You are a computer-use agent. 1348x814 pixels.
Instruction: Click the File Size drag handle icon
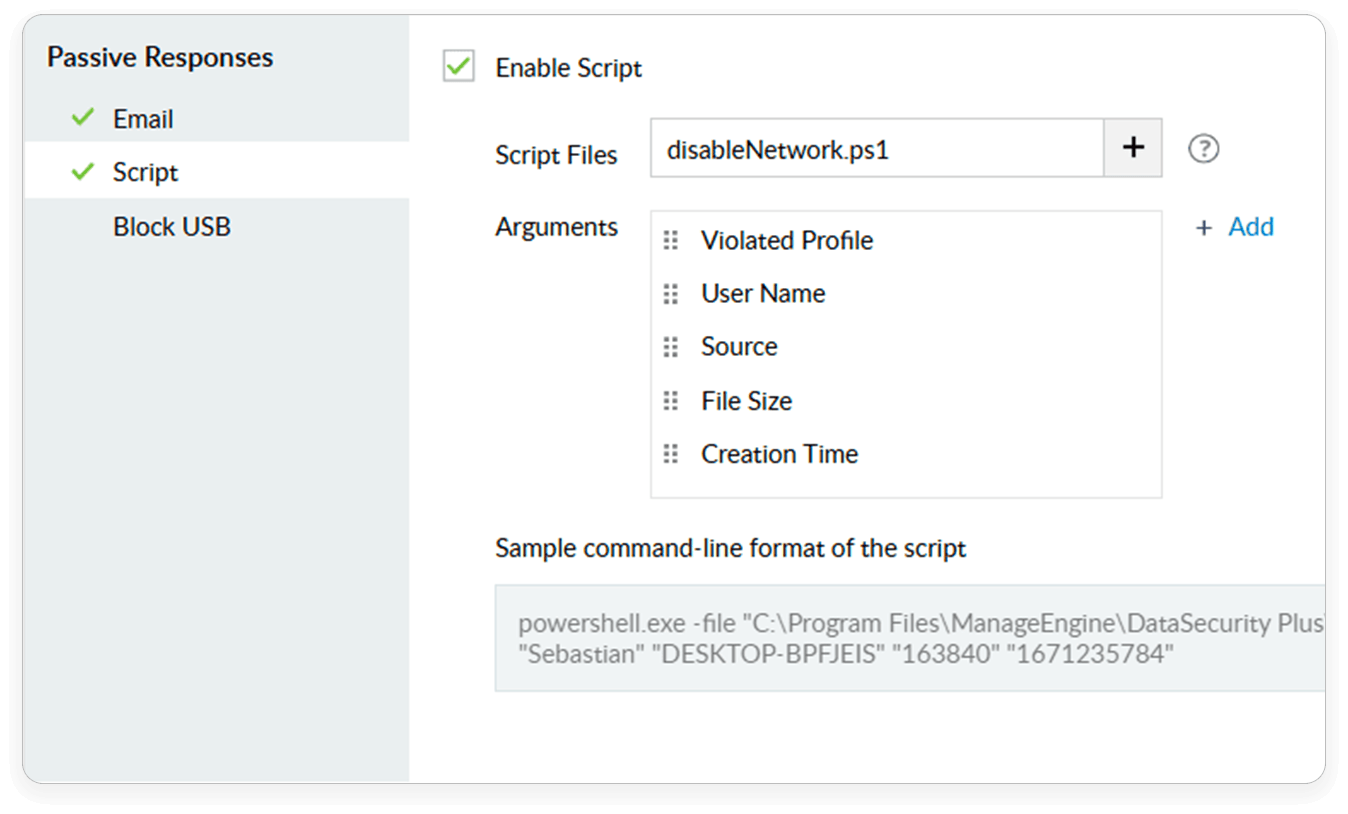coord(671,401)
